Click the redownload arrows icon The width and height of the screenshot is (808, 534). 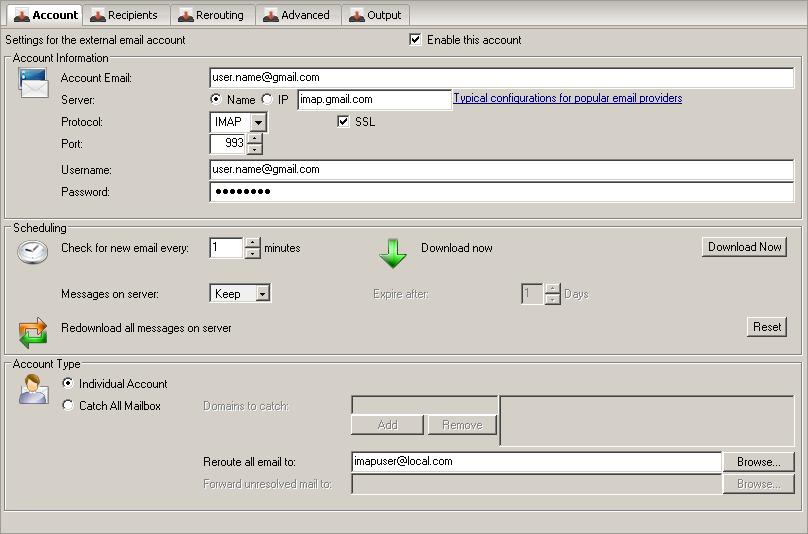tap(33, 330)
